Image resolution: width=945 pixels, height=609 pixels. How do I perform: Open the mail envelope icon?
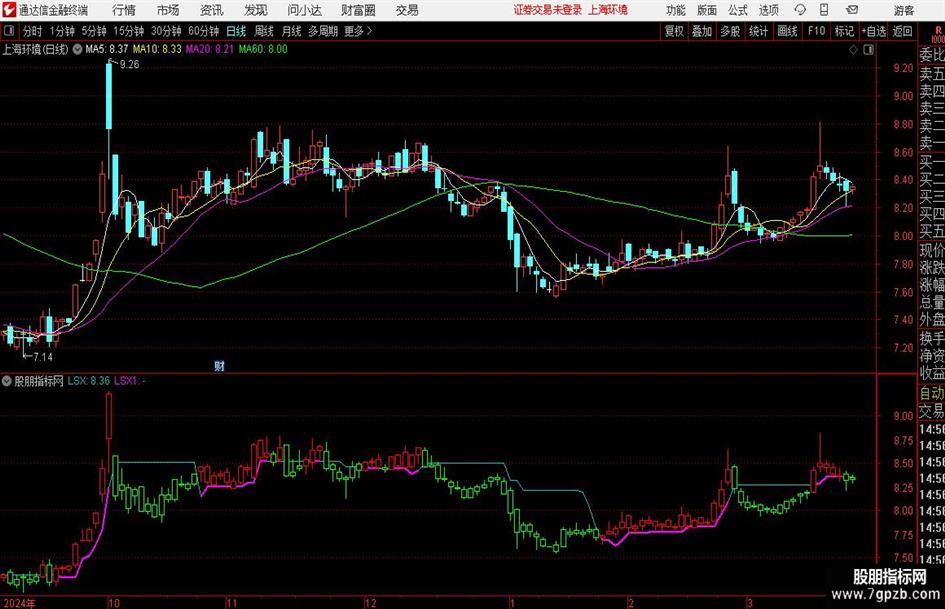point(852,10)
